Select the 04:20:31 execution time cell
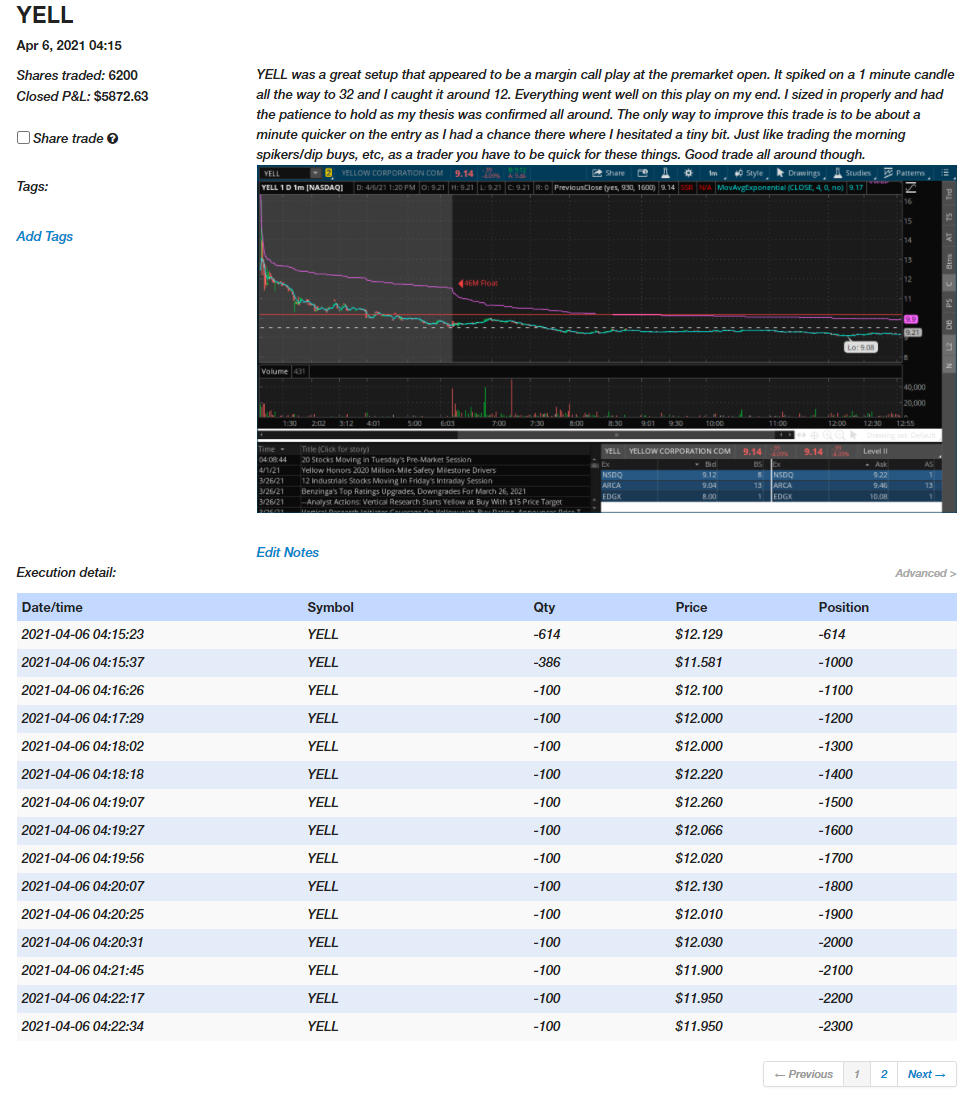 click(x=83, y=942)
